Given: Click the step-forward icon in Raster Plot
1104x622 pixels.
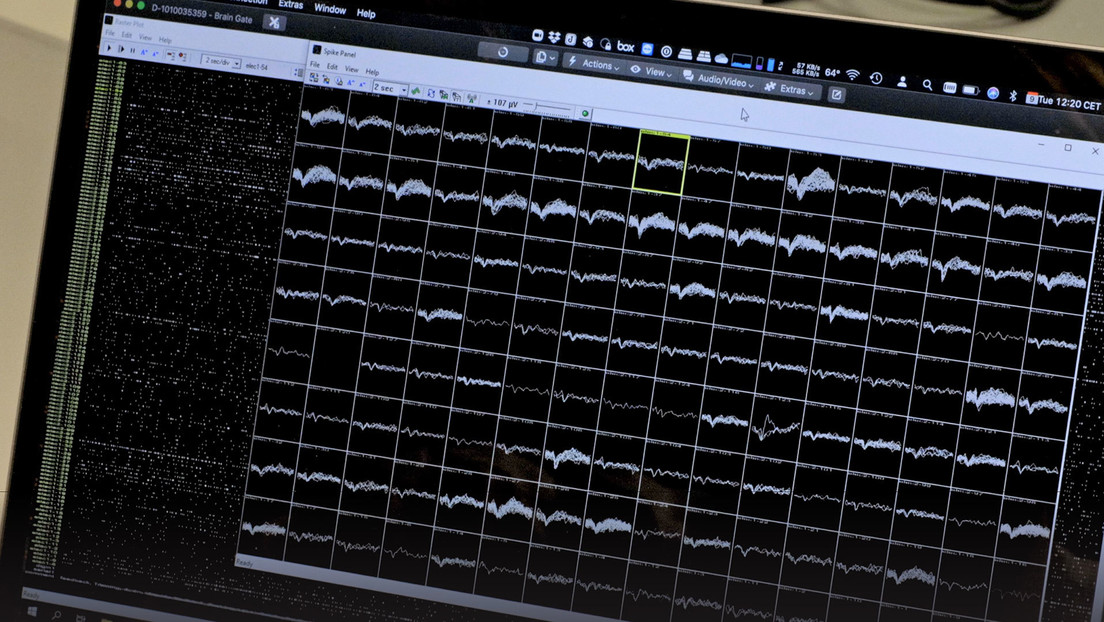Looking at the screenshot, I should [121, 49].
